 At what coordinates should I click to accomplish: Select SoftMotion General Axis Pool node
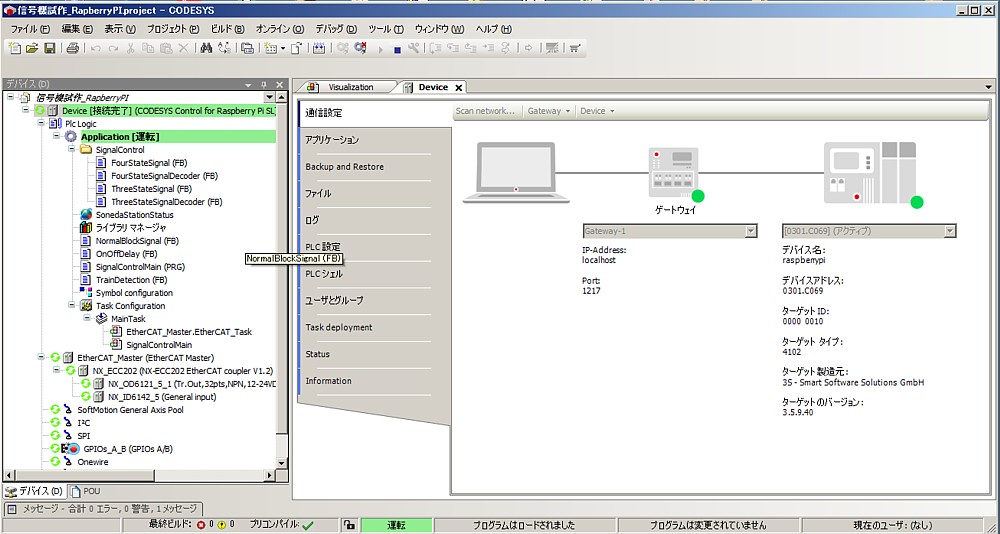130,410
